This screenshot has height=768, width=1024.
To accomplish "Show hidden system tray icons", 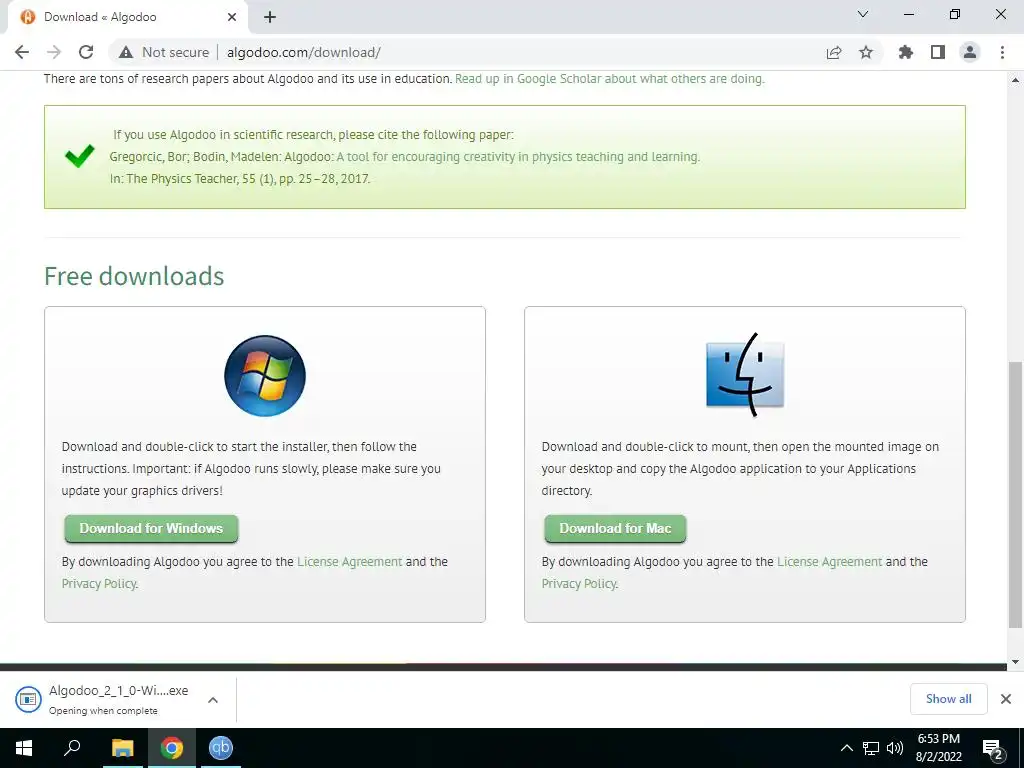I will (846, 748).
